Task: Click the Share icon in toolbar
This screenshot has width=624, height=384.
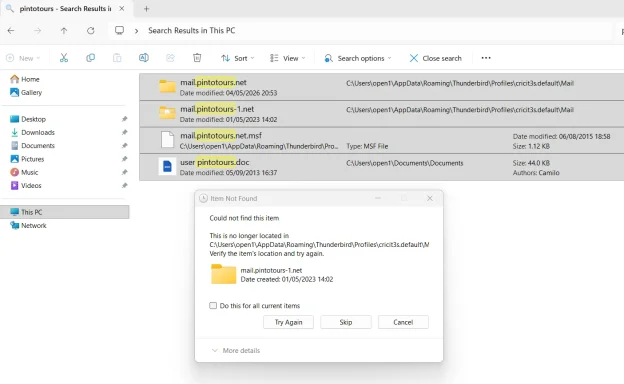Action: point(170,58)
